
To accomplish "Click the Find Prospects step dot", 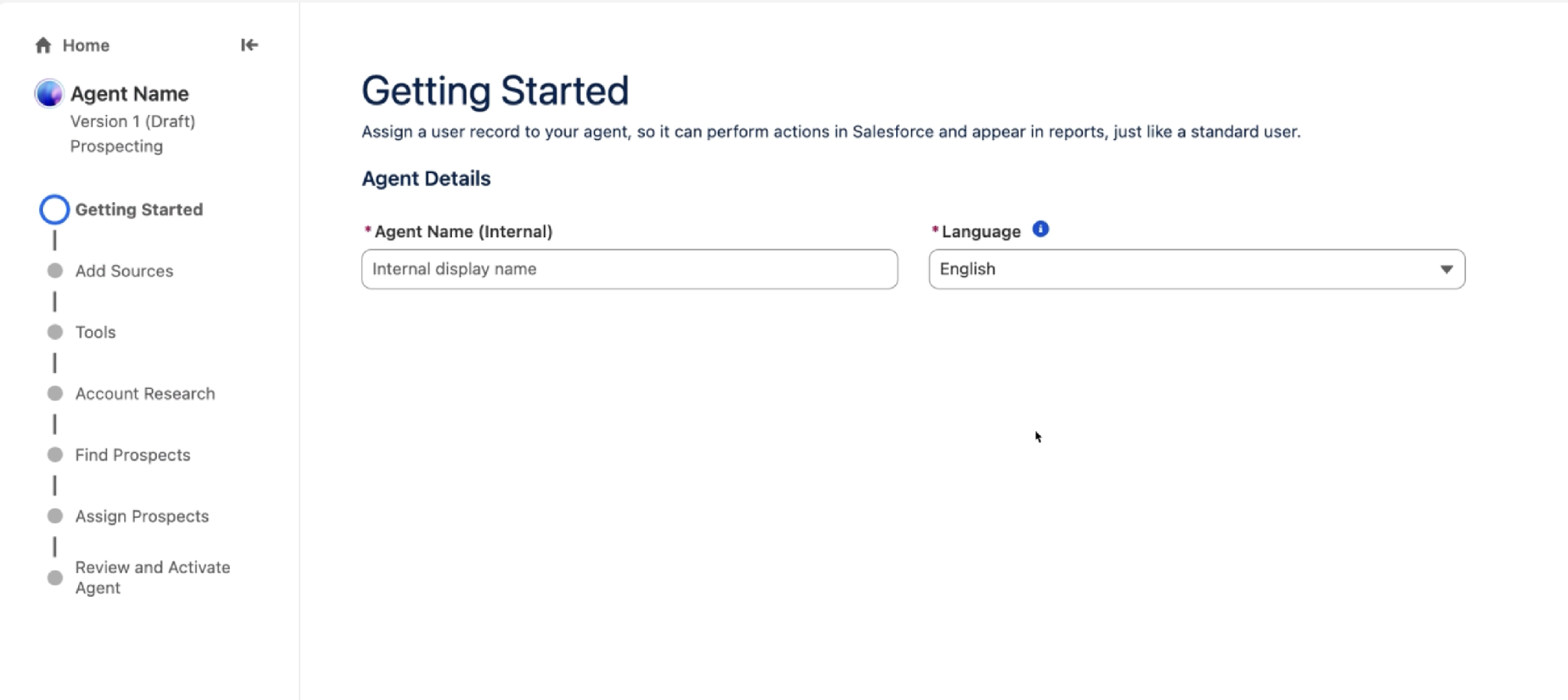I will (x=55, y=454).
